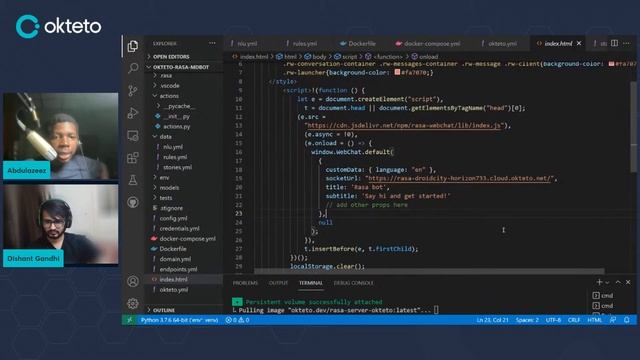Change indentation via Spaces: 2
The height and width of the screenshot is (360, 640).
(527, 320)
